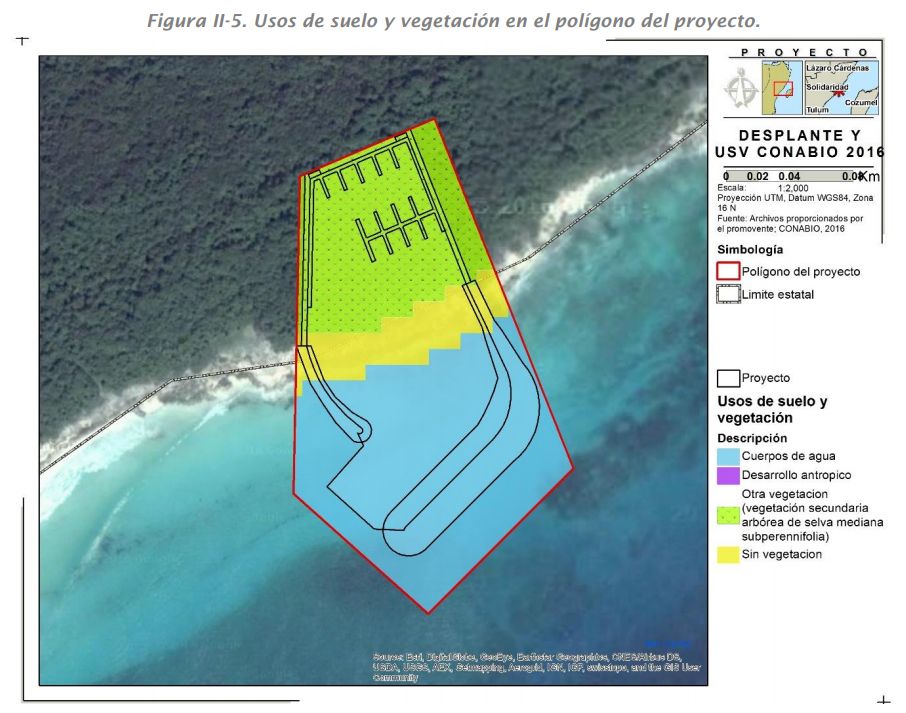
Task: Select the green Otra vegetacion swatch
Action: pyautogui.click(x=727, y=515)
